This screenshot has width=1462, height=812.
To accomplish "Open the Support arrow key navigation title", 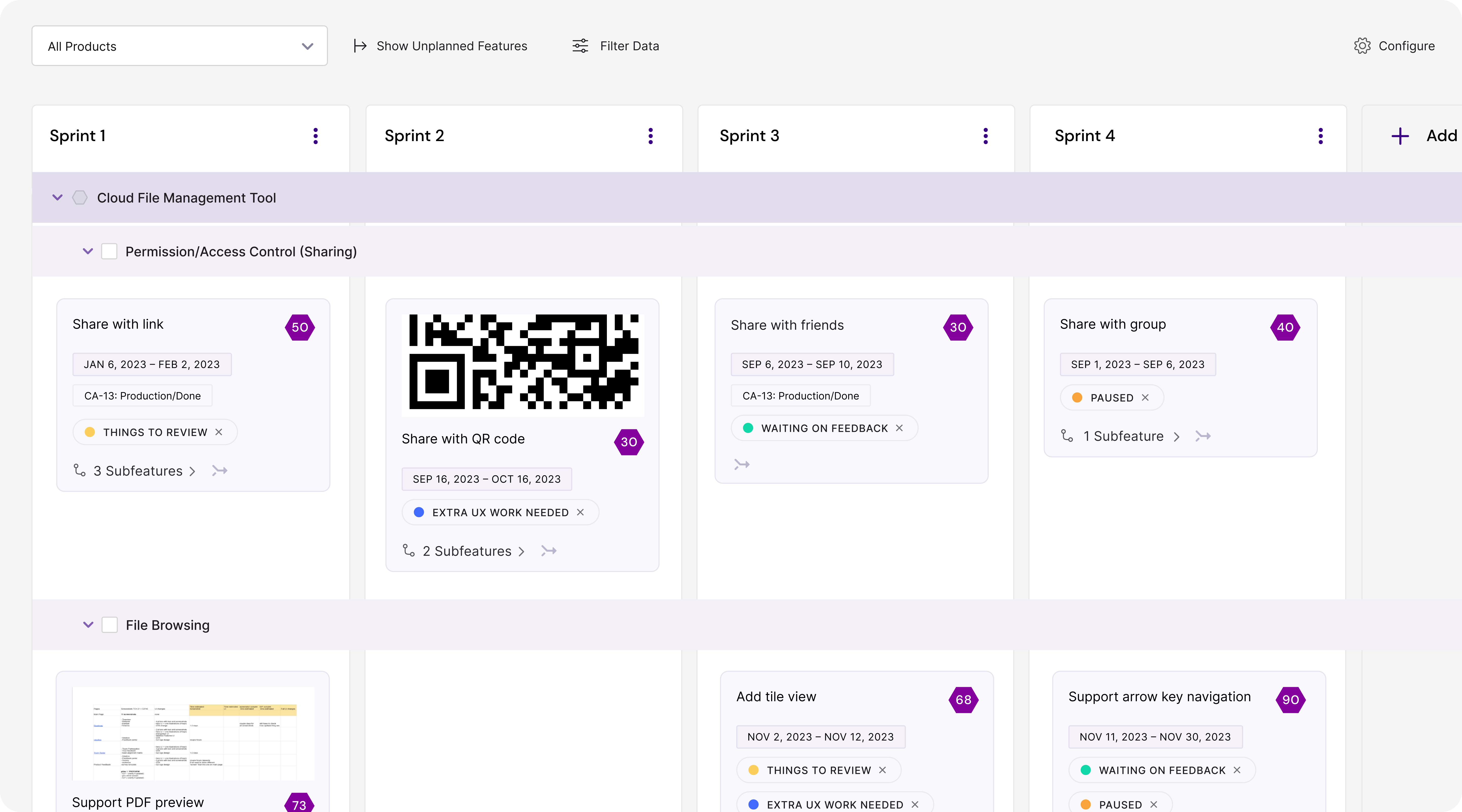I will coord(1159,697).
